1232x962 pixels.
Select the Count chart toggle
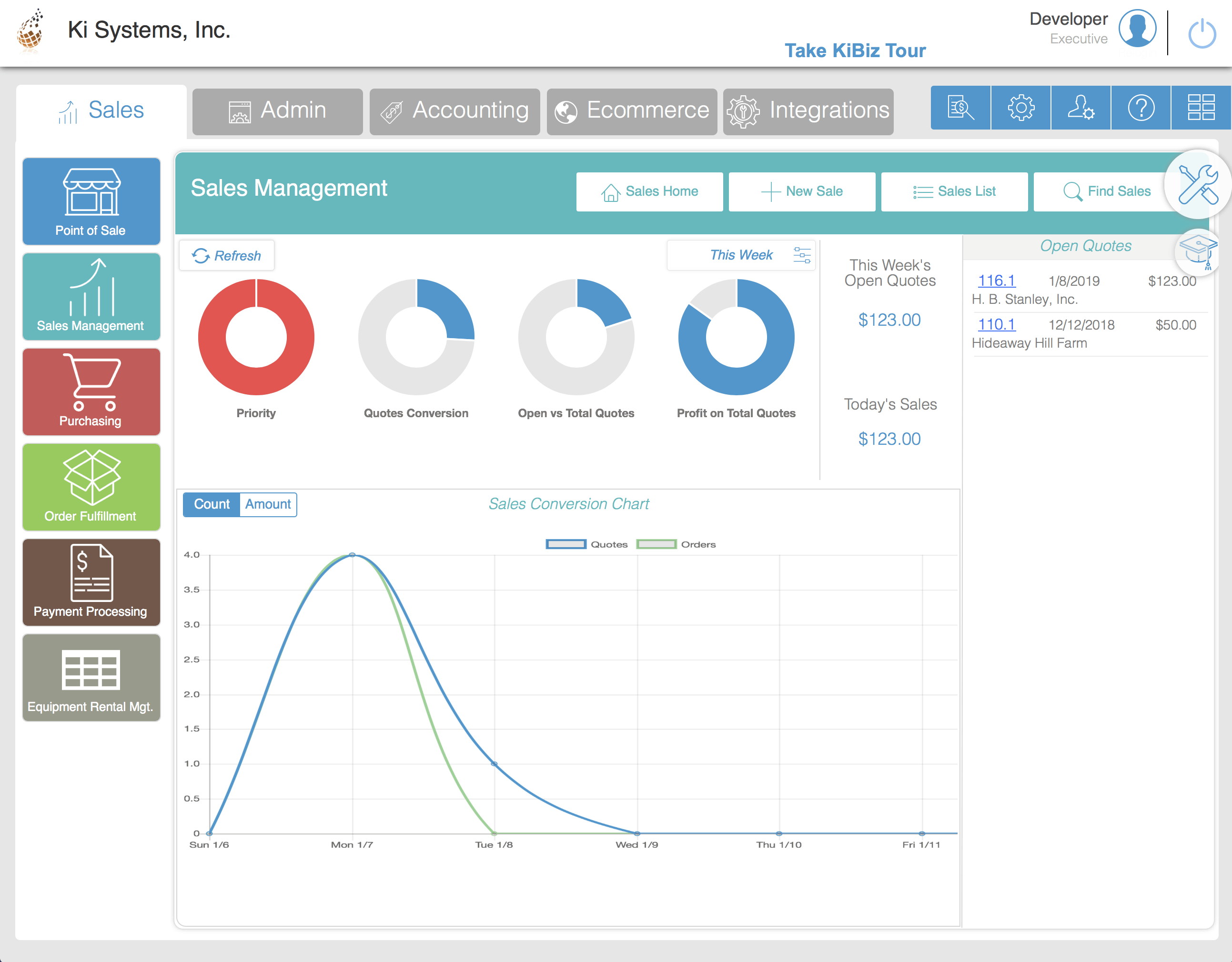click(x=212, y=505)
